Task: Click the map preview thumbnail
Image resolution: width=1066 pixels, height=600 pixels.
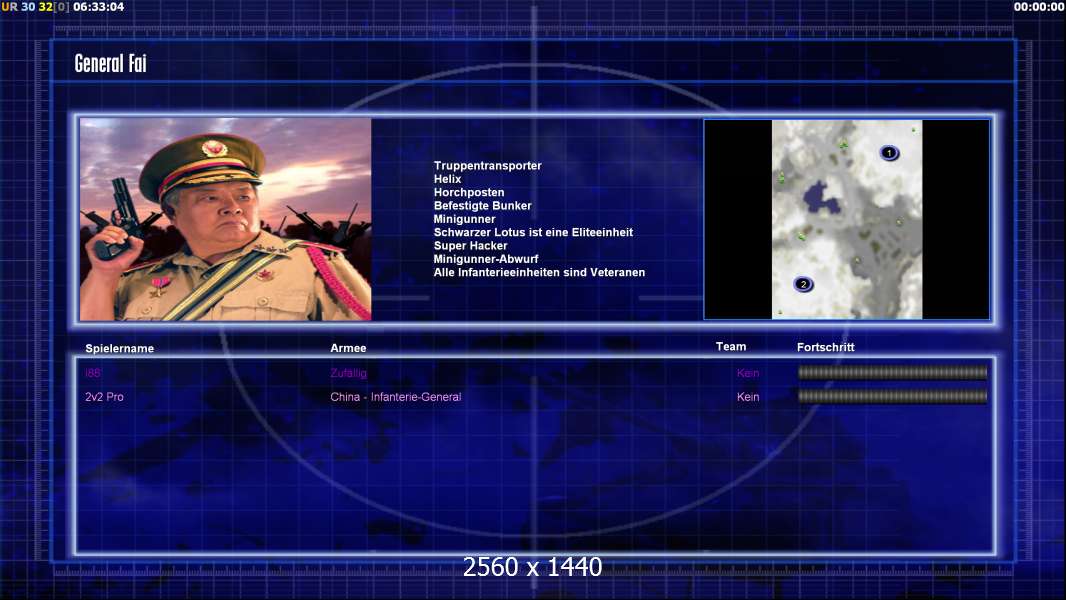Action: [x=846, y=219]
